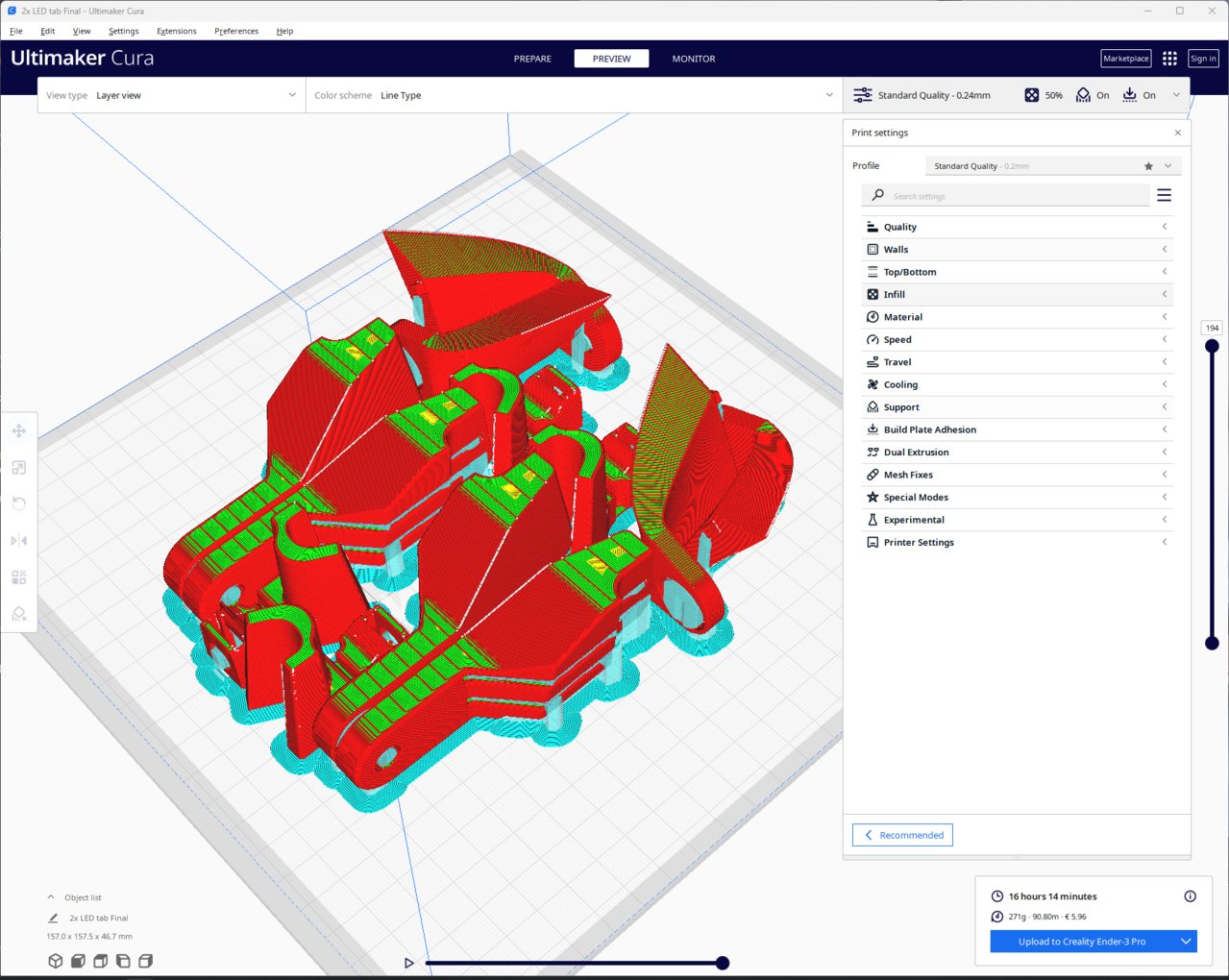The height and width of the screenshot is (980, 1229).
Task: Open the View menu
Action: tap(82, 31)
